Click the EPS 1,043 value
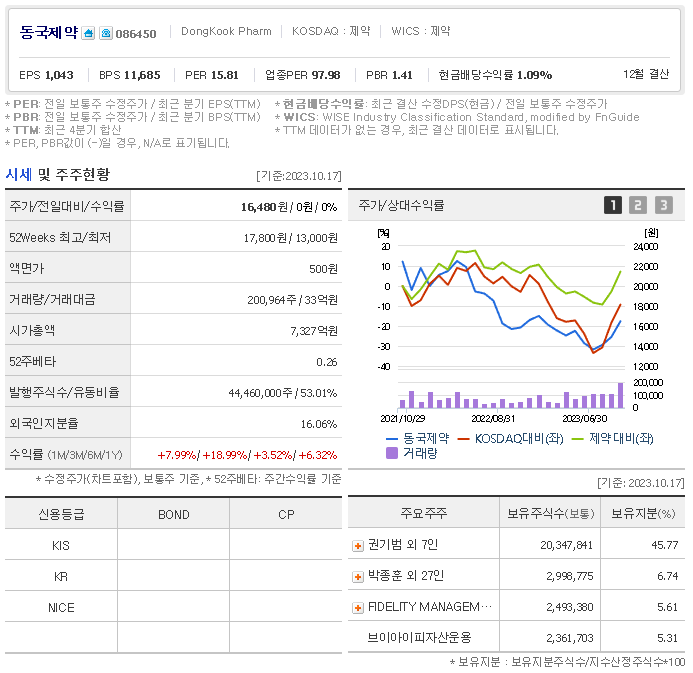 [x=59, y=75]
